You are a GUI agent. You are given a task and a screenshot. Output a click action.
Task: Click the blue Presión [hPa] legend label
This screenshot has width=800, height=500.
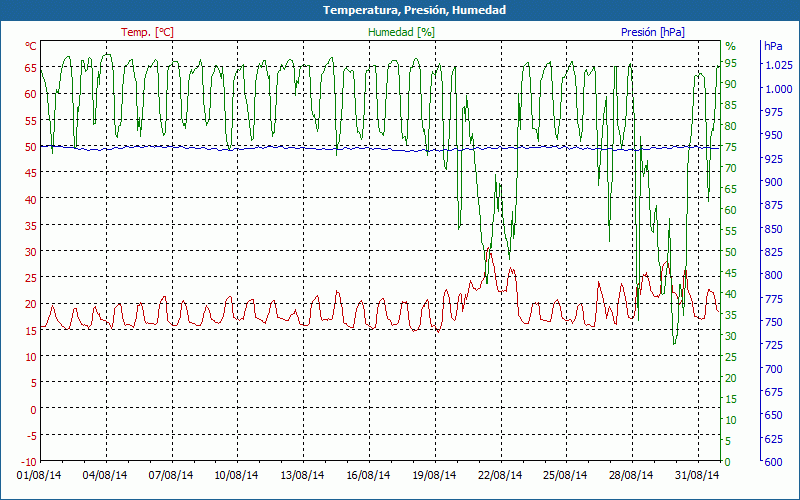[653, 32]
